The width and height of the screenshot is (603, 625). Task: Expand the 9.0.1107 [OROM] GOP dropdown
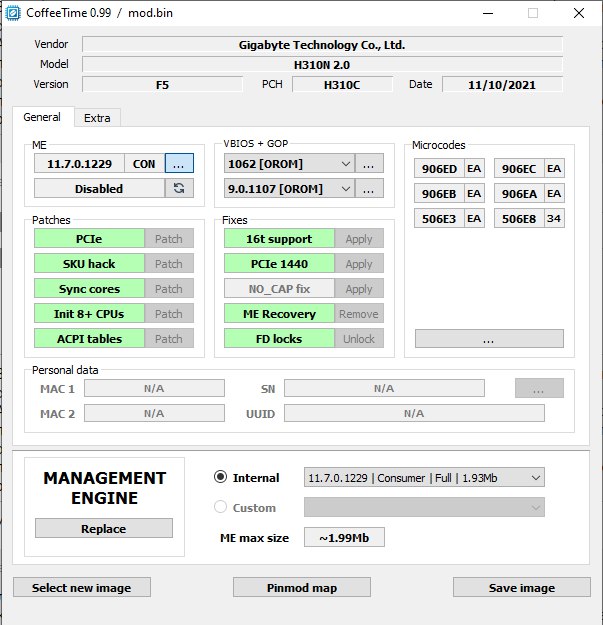point(289,189)
